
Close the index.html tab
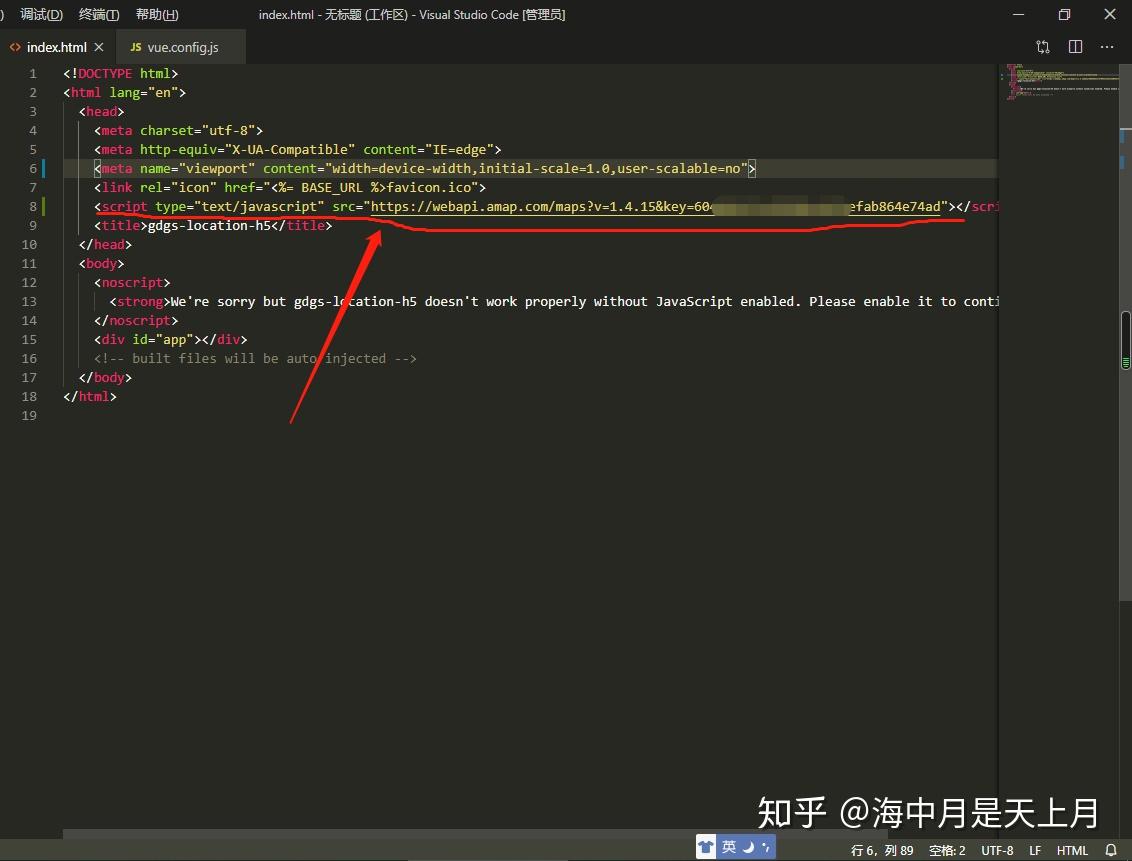pos(99,47)
